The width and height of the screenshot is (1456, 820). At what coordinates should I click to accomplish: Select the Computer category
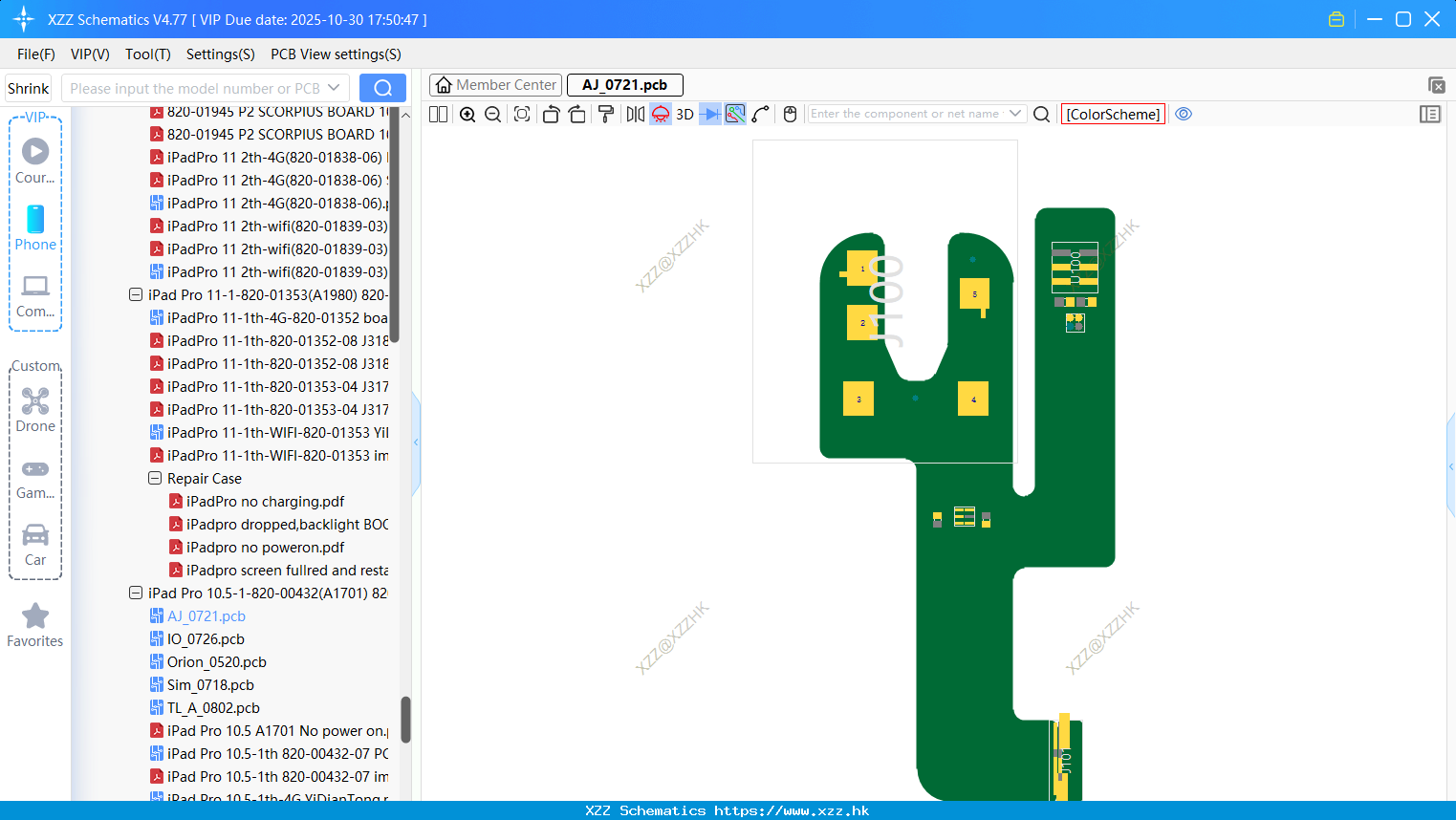35,295
